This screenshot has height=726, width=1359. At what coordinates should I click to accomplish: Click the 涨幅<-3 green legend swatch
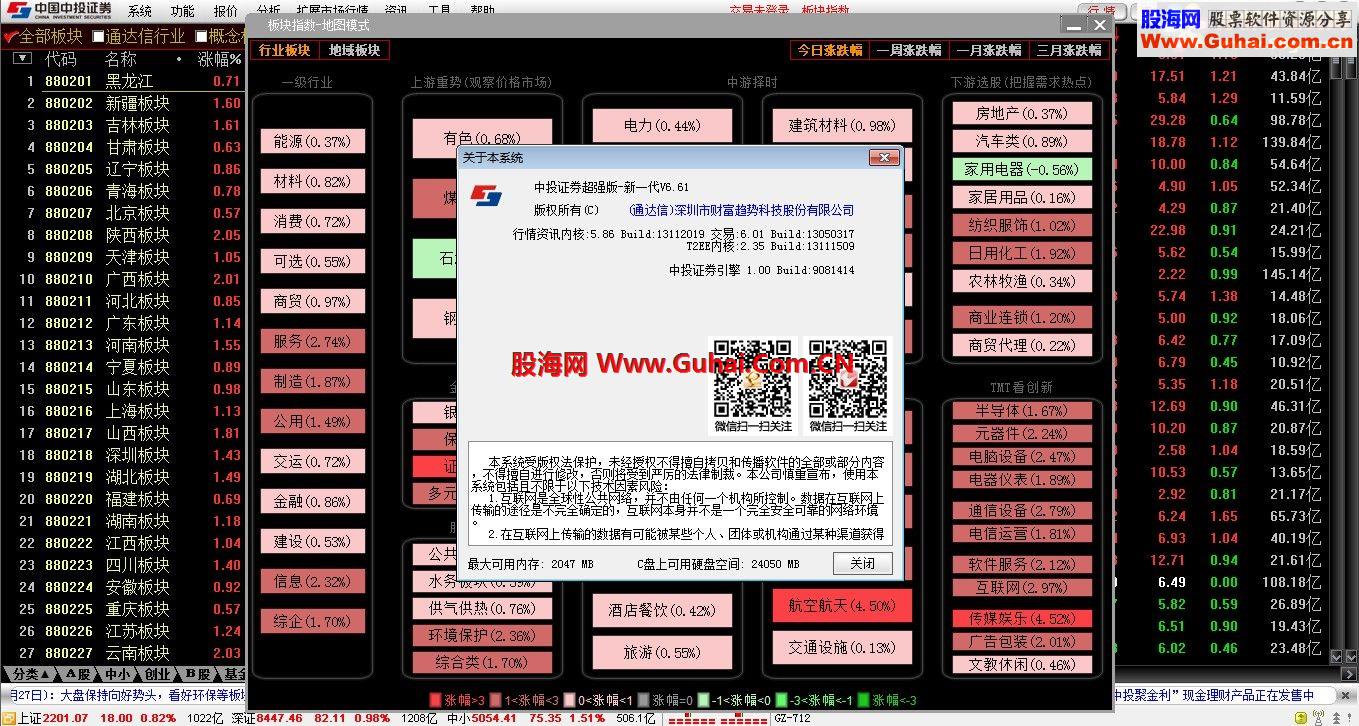tap(864, 701)
